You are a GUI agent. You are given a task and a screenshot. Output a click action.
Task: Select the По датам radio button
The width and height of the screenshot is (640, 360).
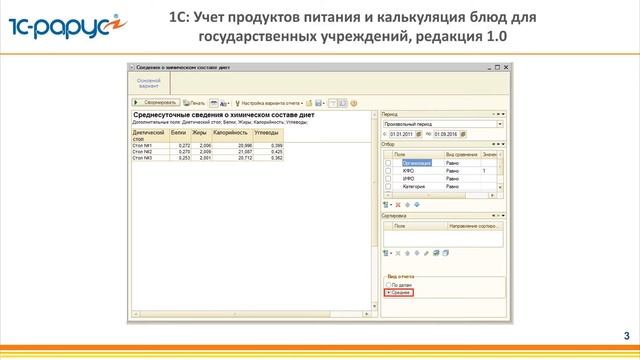399,284
